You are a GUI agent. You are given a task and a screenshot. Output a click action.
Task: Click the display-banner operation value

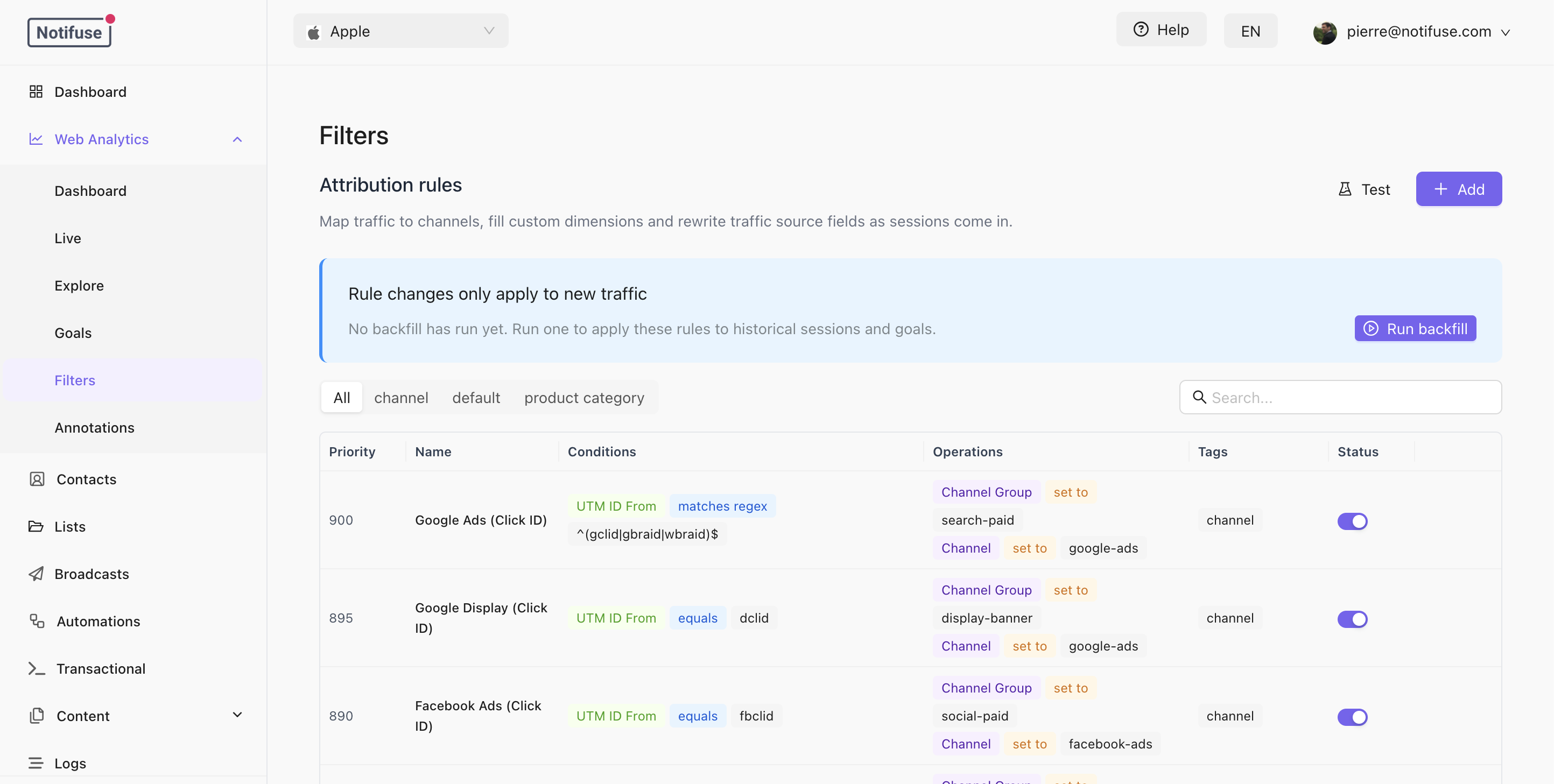986,618
